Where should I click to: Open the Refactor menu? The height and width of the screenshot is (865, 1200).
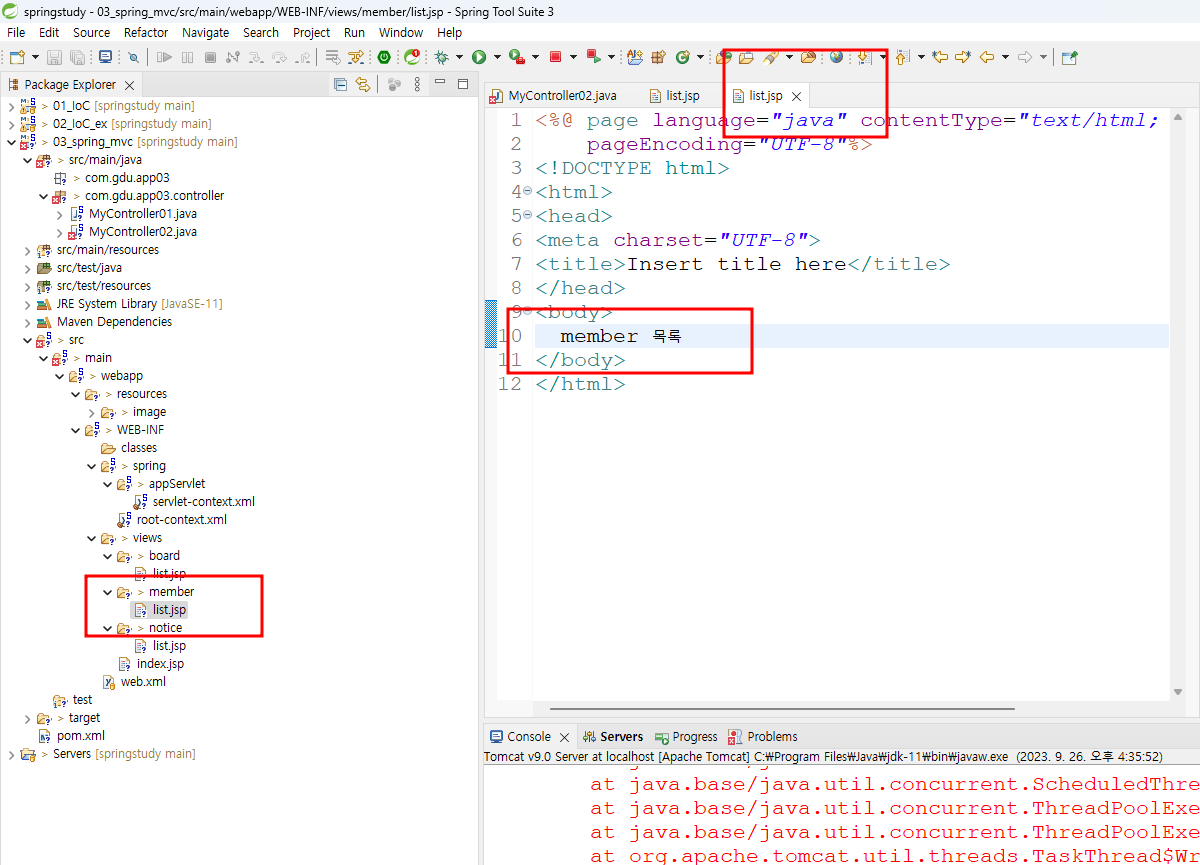click(146, 32)
